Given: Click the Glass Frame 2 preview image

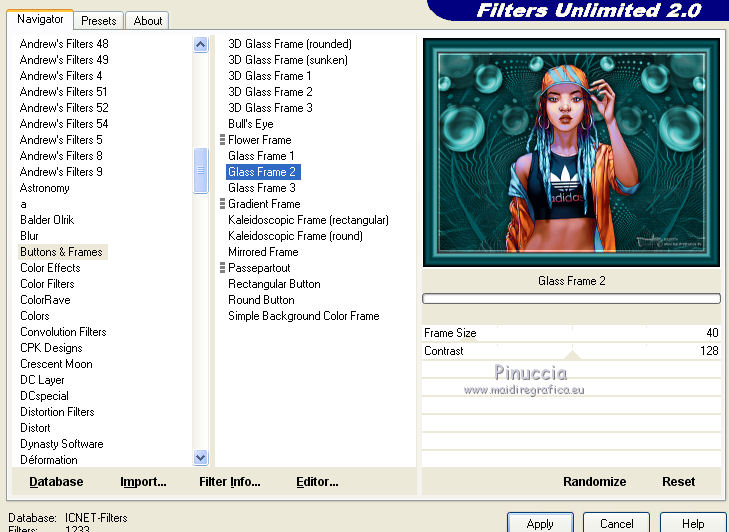Looking at the screenshot, I should 571,153.
